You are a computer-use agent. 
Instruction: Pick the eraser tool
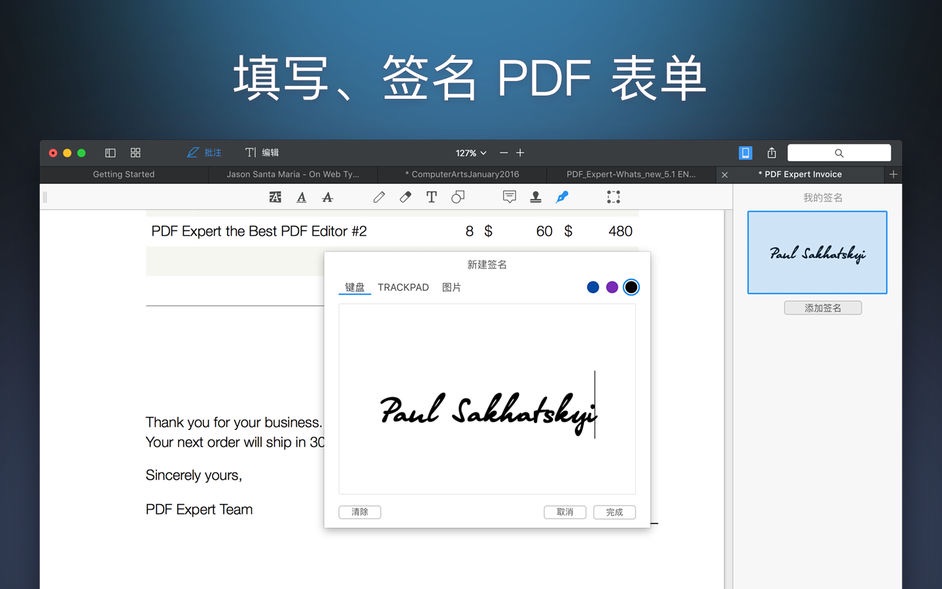point(405,197)
